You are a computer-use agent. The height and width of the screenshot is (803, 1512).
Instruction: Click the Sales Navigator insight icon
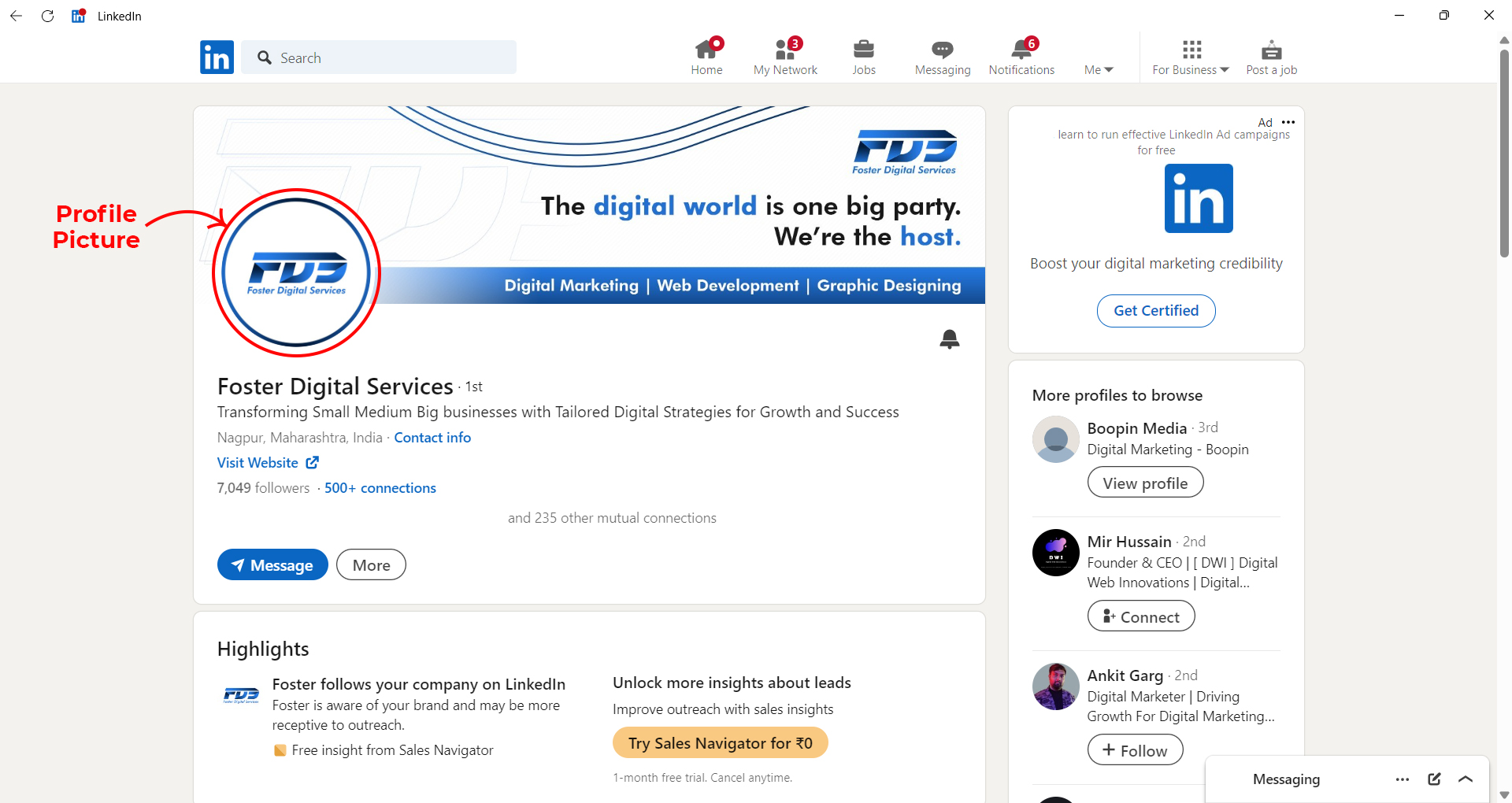(280, 750)
